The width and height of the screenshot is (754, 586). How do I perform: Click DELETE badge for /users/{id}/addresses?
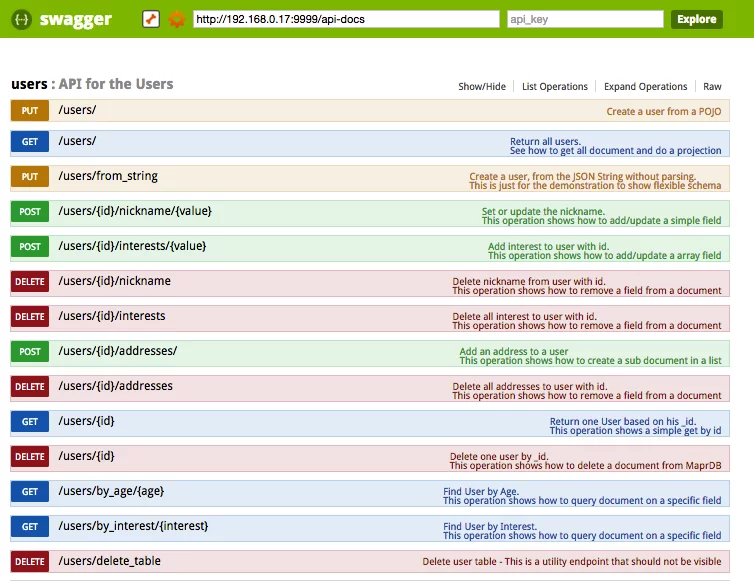pyautogui.click(x=30, y=387)
